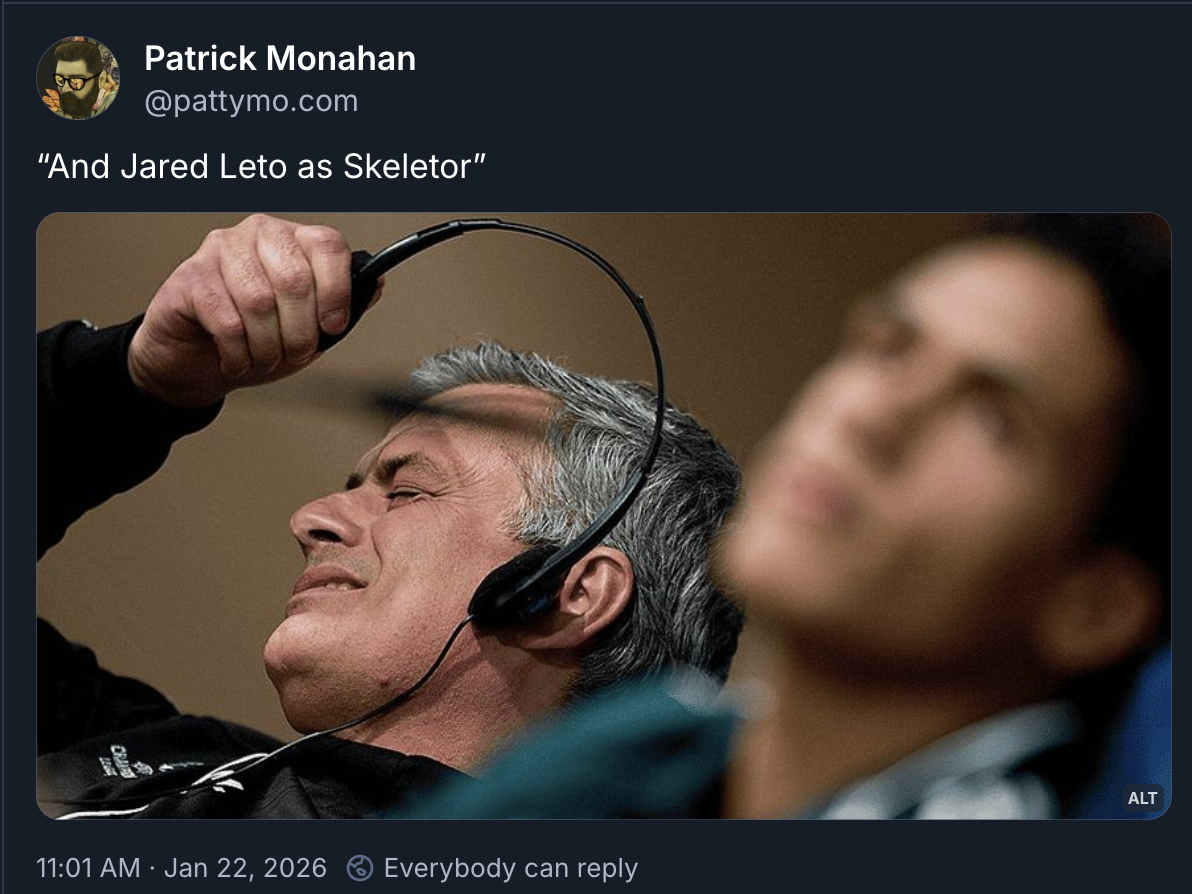Click the globe reply-settings icon
The height and width of the screenshot is (894, 1192).
tap(360, 867)
